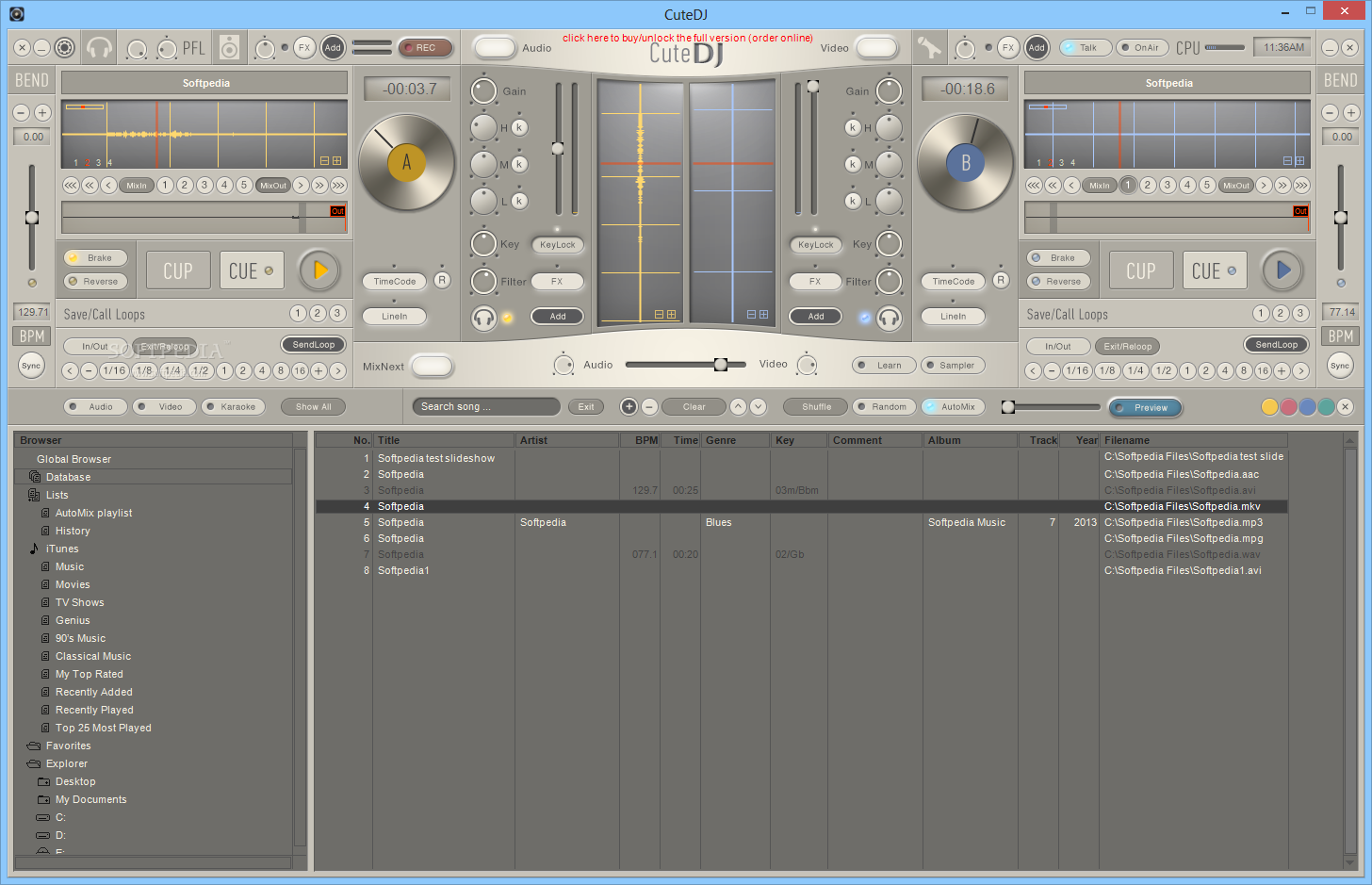Image resolution: width=1372 pixels, height=885 pixels.
Task: Click SendLoop on deck A
Action: pos(313,345)
